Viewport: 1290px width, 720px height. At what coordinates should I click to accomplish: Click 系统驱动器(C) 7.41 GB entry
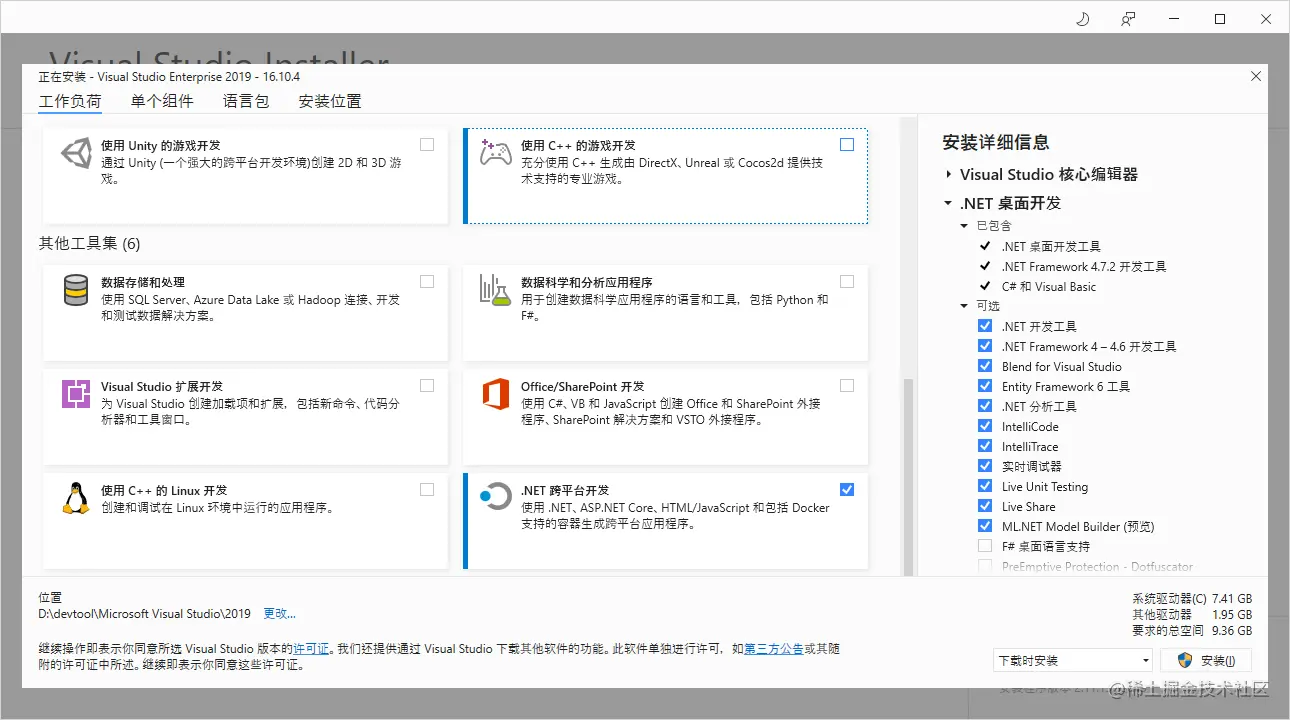coord(1192,599)
